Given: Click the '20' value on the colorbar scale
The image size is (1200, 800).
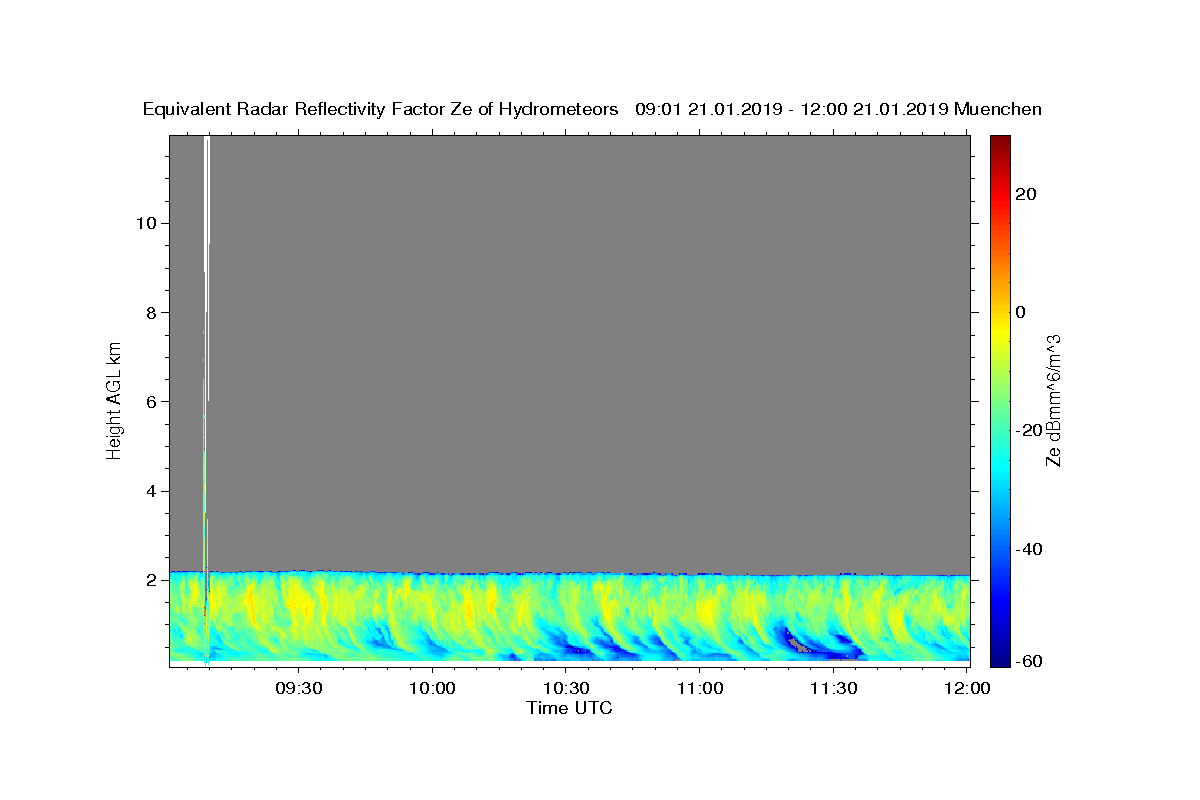Looking at the screenshot, I should (1025, 194).
